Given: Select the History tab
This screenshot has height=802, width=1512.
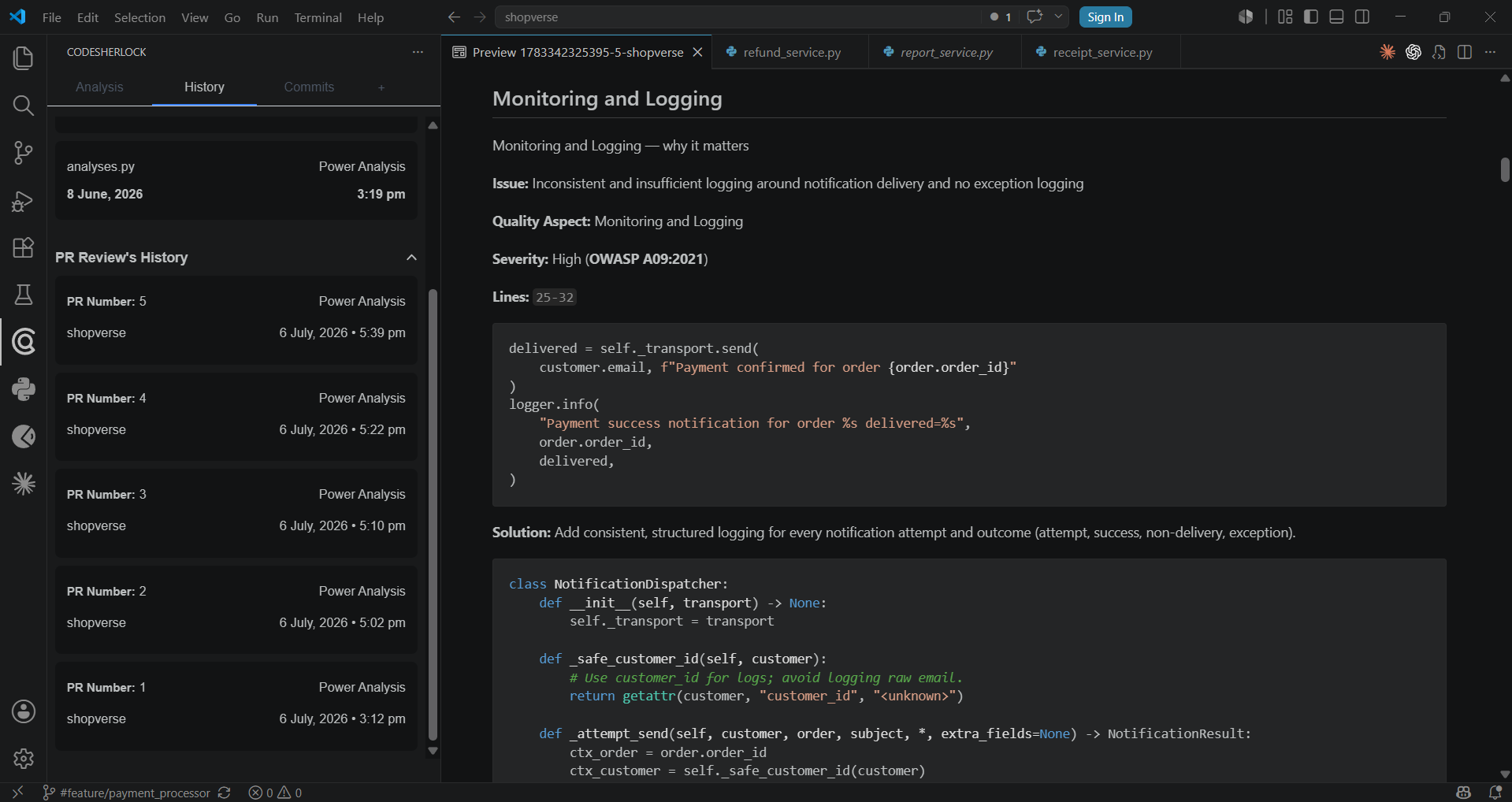Looking at the screenshot, I should tap(204, 87).
